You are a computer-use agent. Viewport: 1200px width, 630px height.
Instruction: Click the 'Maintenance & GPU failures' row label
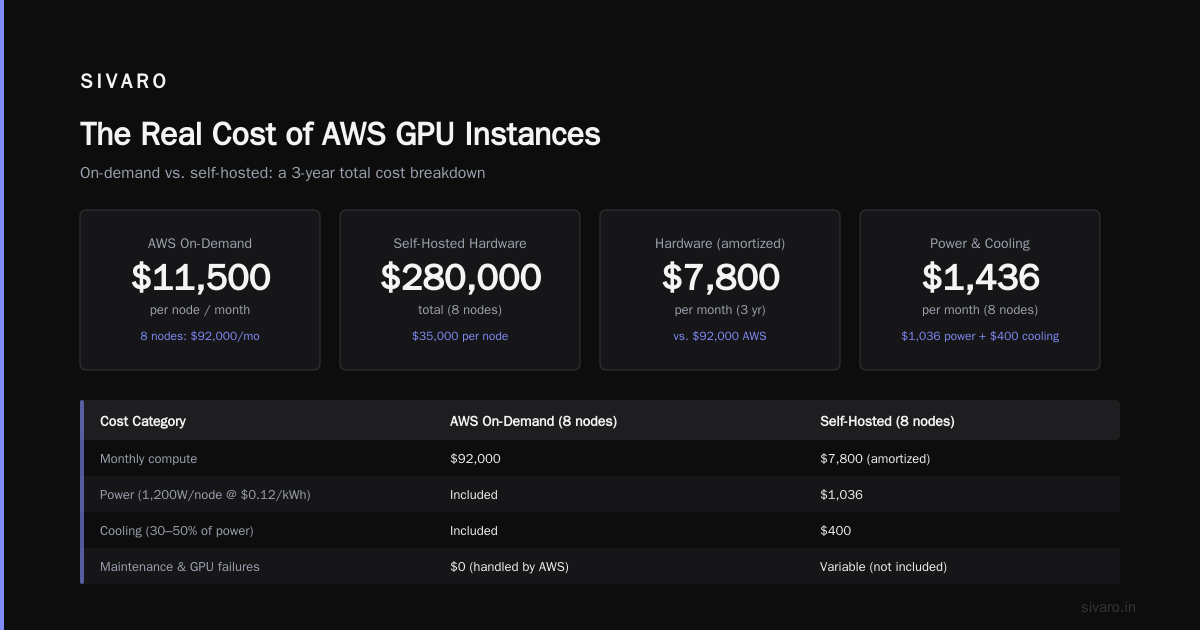click(x=180, y=567)
